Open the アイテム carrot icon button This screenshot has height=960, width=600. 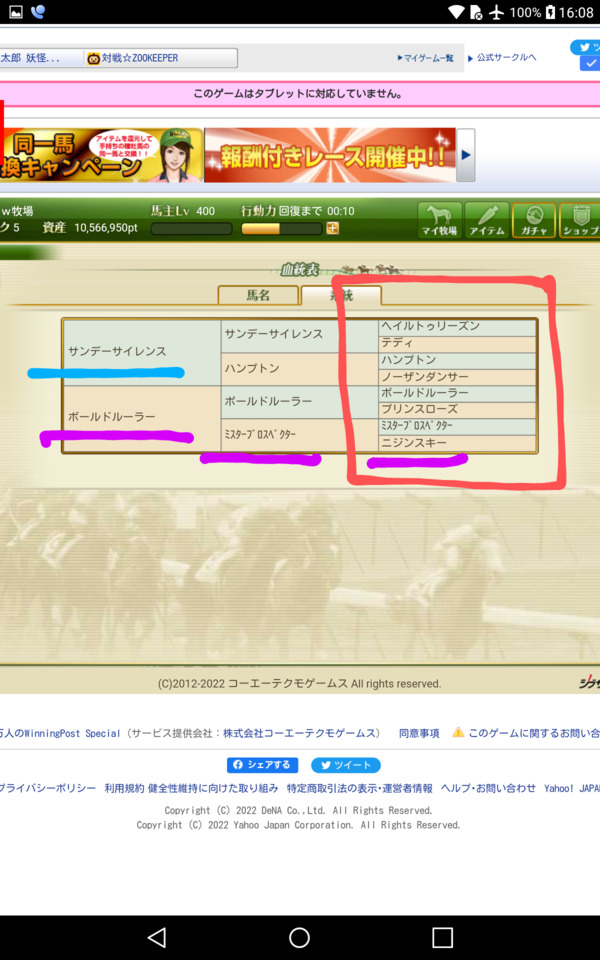pyautogui.click(x=487, y=220)
